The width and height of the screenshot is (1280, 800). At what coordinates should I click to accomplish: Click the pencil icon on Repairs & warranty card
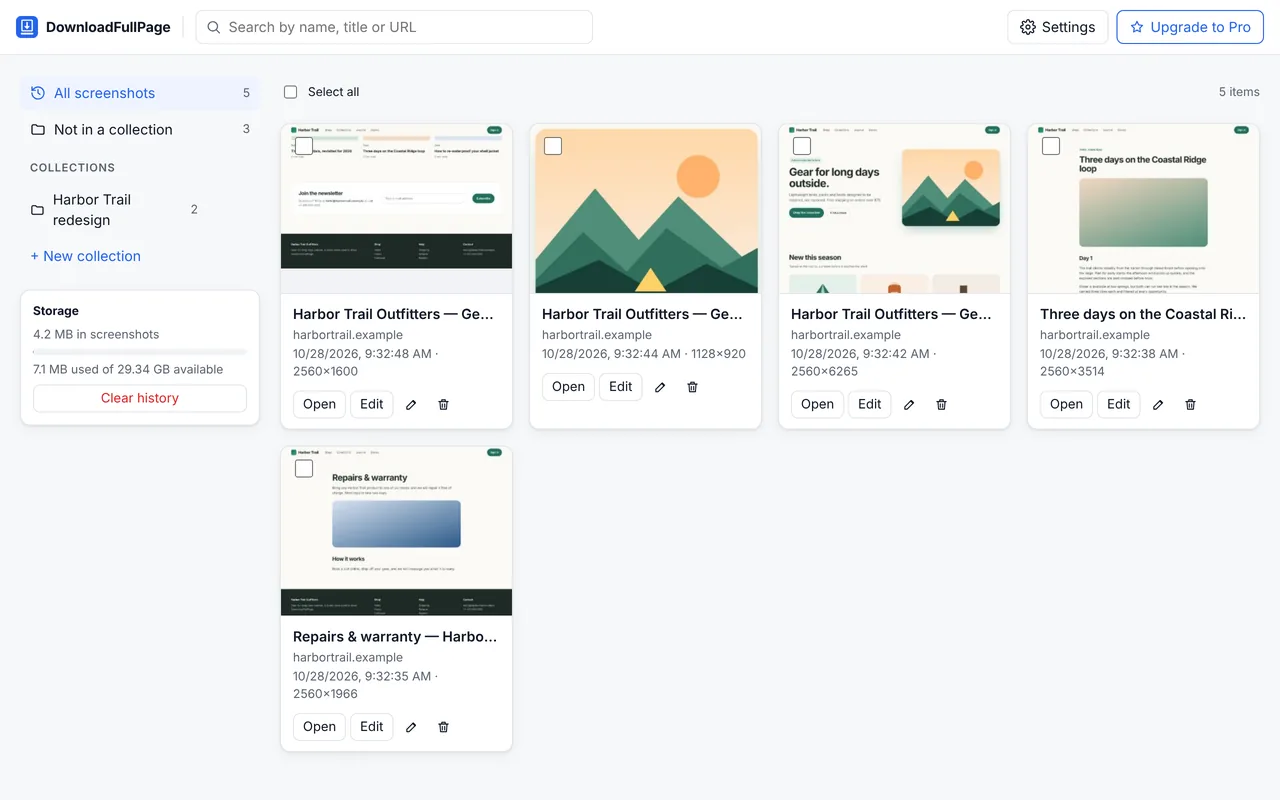(411, 727)
